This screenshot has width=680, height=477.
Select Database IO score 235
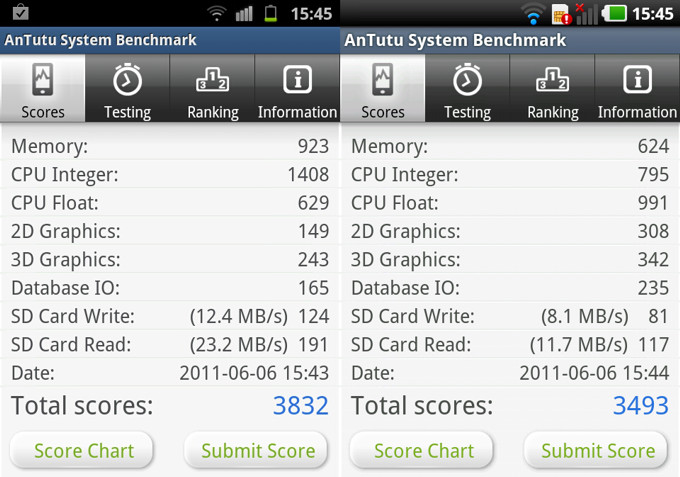[653, 288]
